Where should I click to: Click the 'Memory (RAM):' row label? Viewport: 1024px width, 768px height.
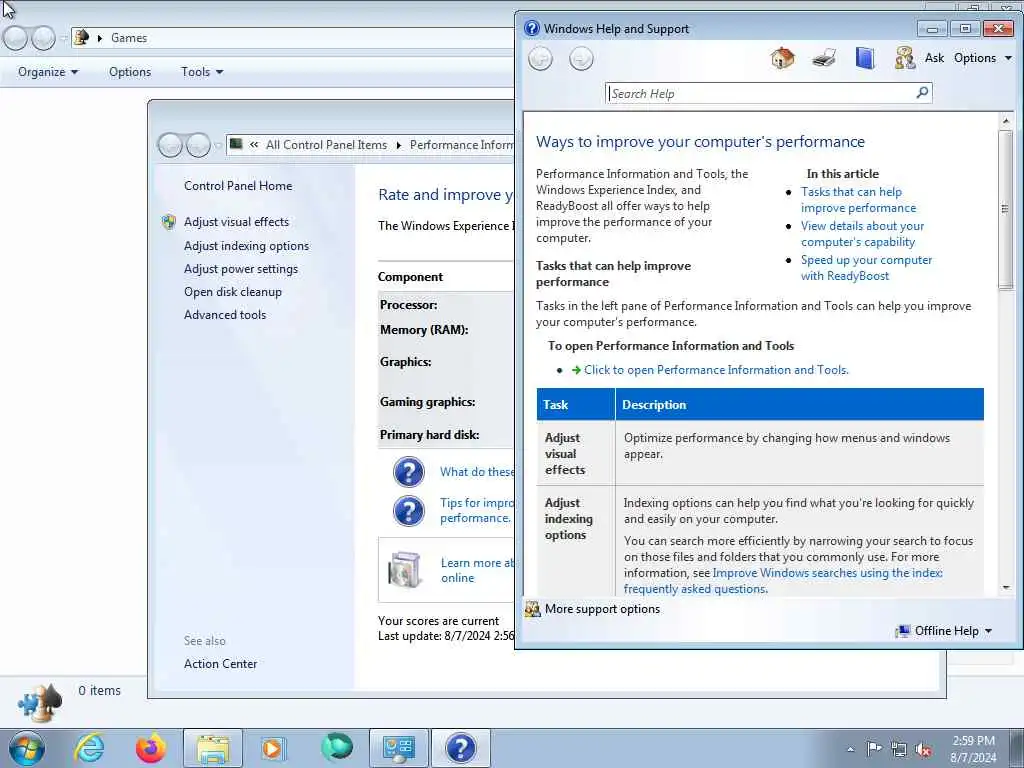(x=424, y=330)
